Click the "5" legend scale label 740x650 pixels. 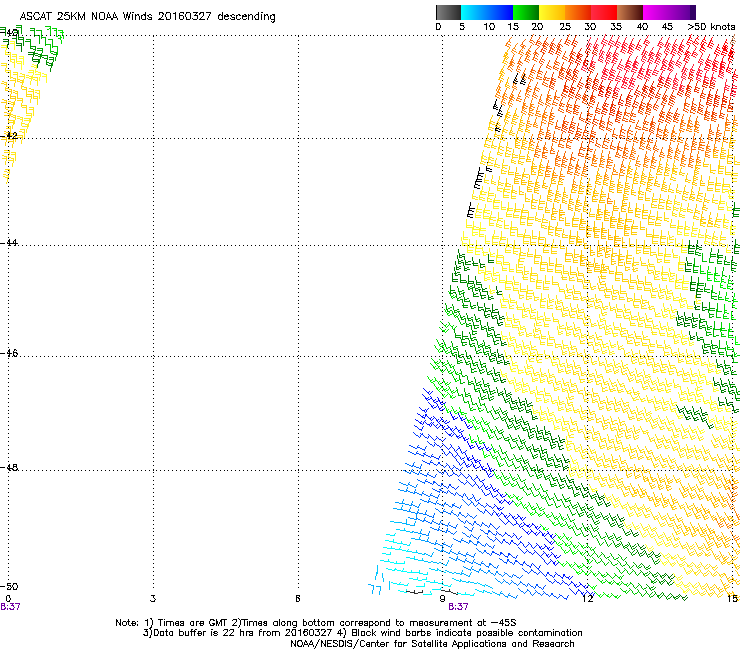coord(462,27)
